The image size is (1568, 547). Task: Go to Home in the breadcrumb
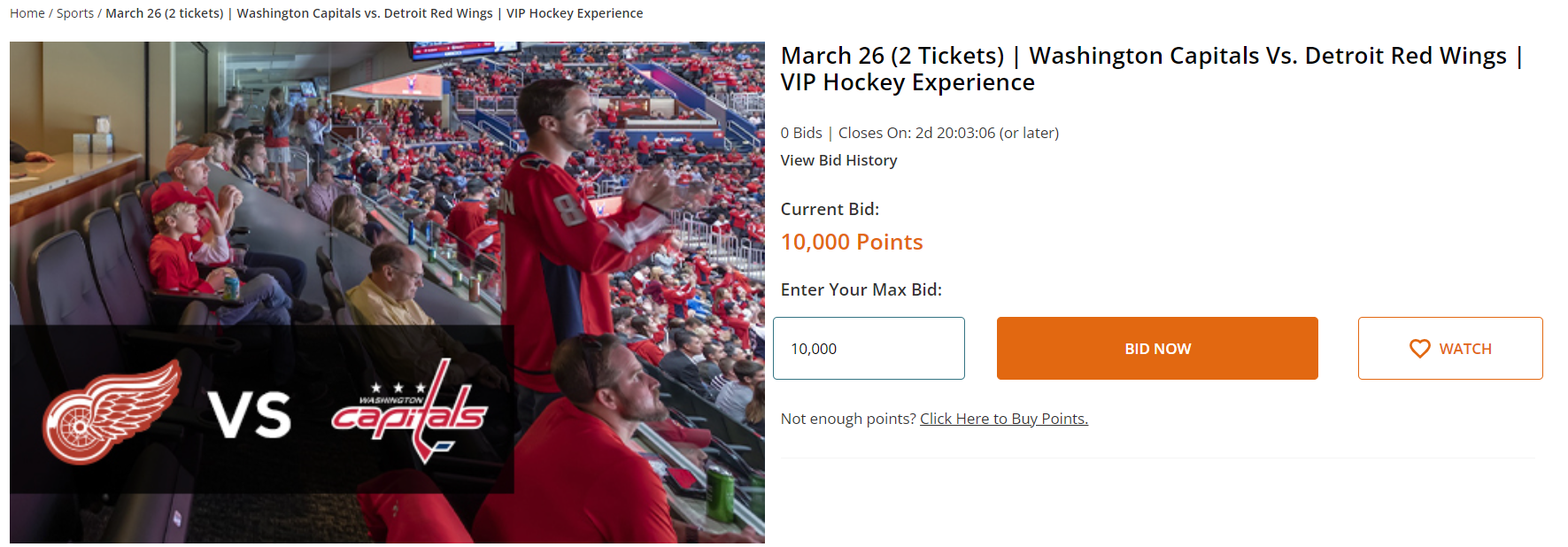27,13
